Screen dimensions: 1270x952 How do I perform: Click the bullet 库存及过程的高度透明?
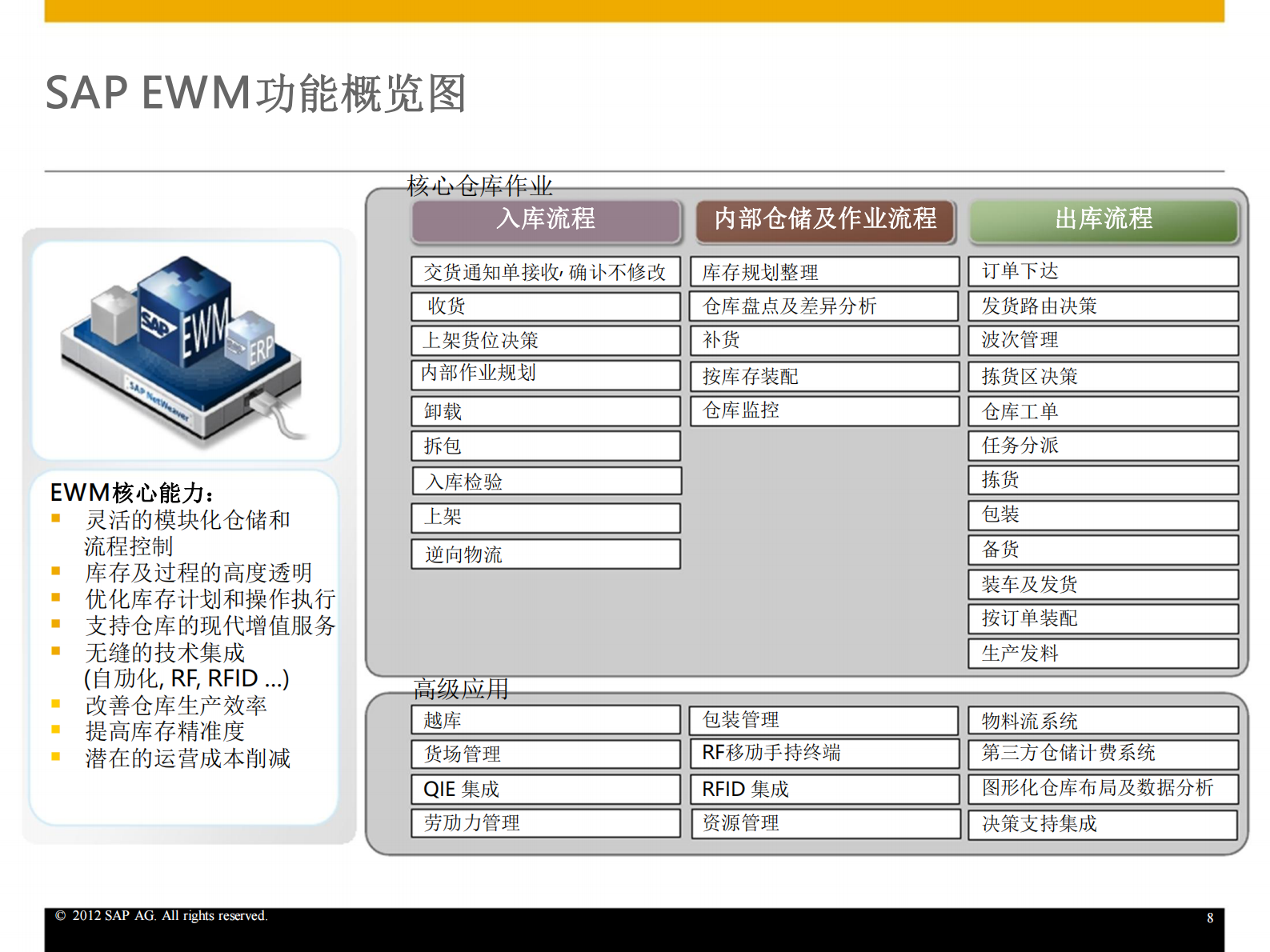(x=198, y=573)
